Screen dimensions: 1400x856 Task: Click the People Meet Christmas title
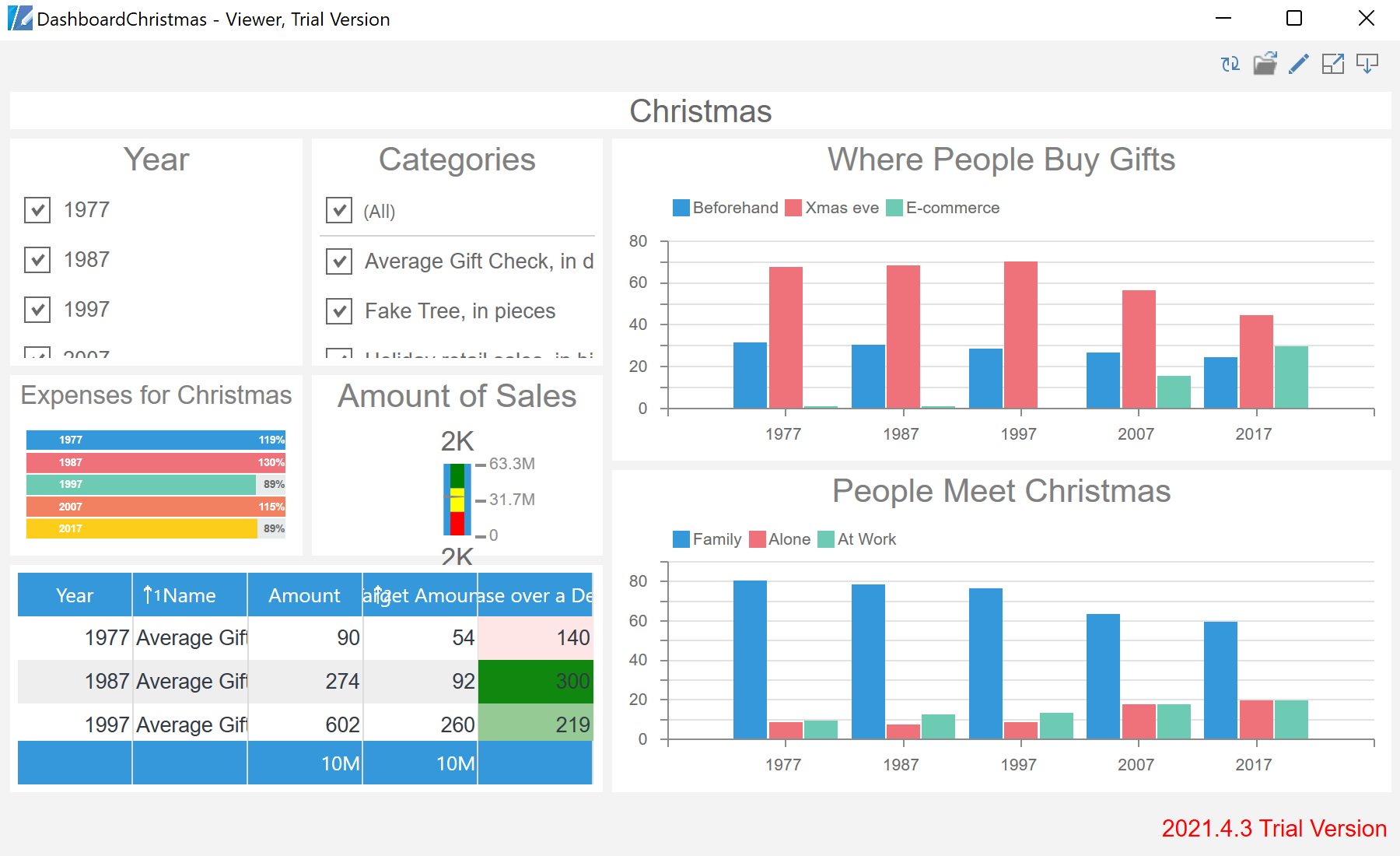(1001, 491)
